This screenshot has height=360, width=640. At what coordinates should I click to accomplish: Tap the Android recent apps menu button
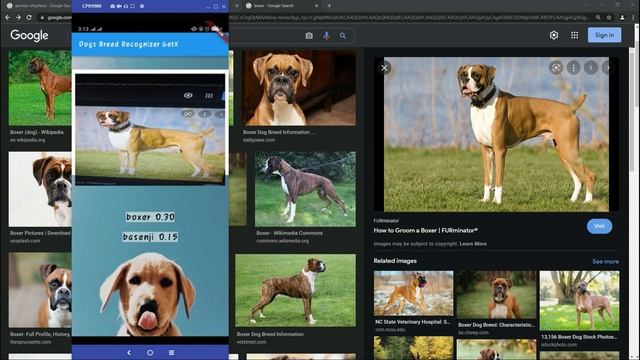171,352
